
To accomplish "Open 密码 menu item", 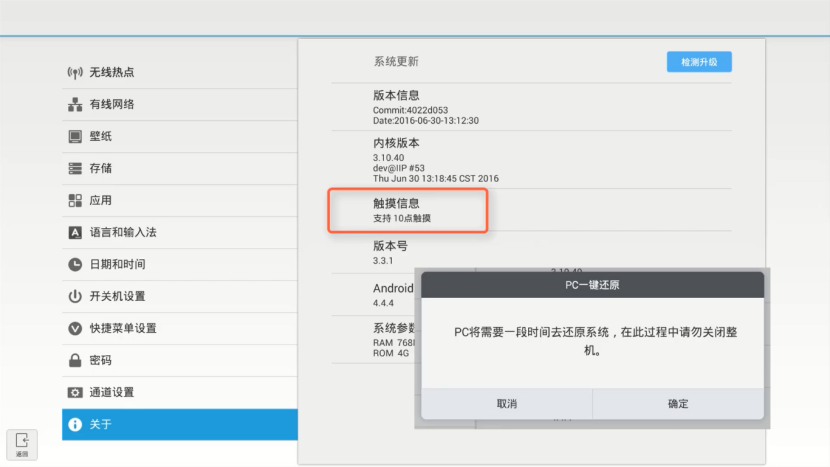I will (179, 361).
